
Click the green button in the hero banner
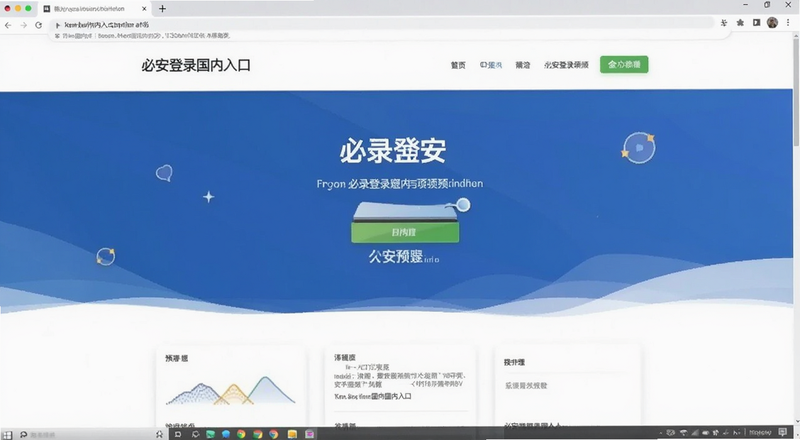click(405, 232)
